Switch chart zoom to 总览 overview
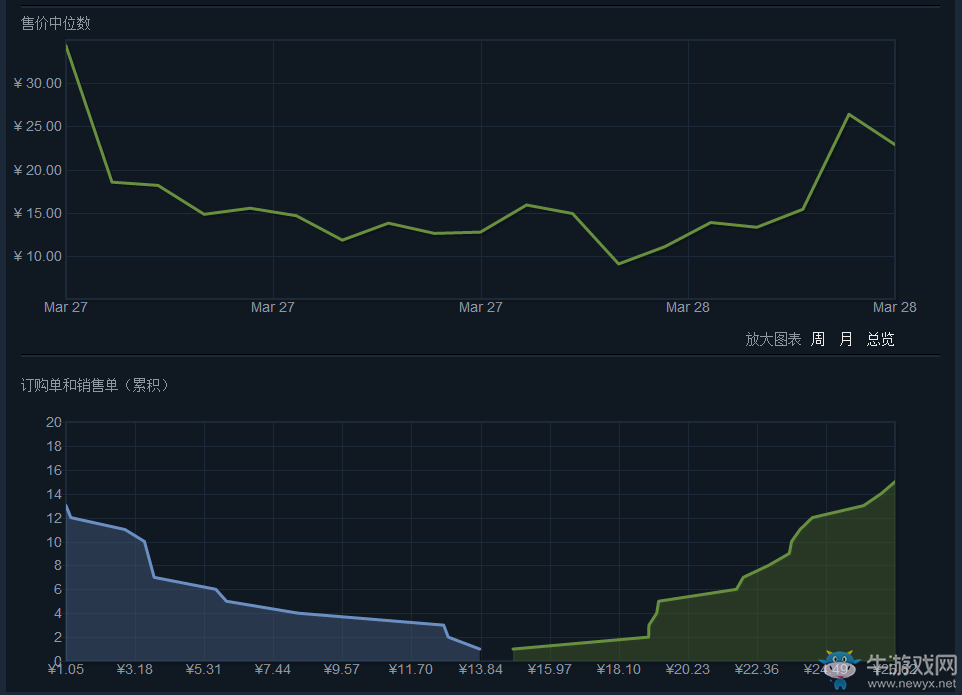 pyautogui.click(x=880, y=340)
